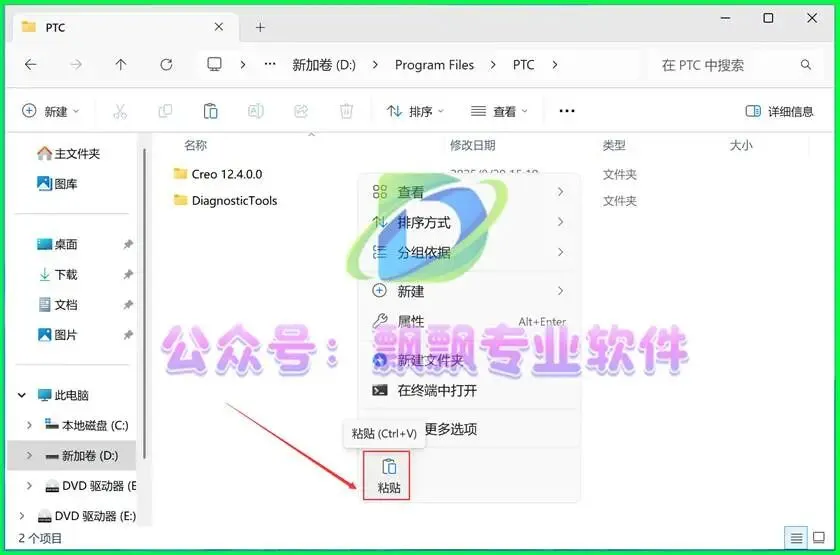Open 新建 submenu in context menu
Viewport: 840px width, 555px height.
coord(469,291)
